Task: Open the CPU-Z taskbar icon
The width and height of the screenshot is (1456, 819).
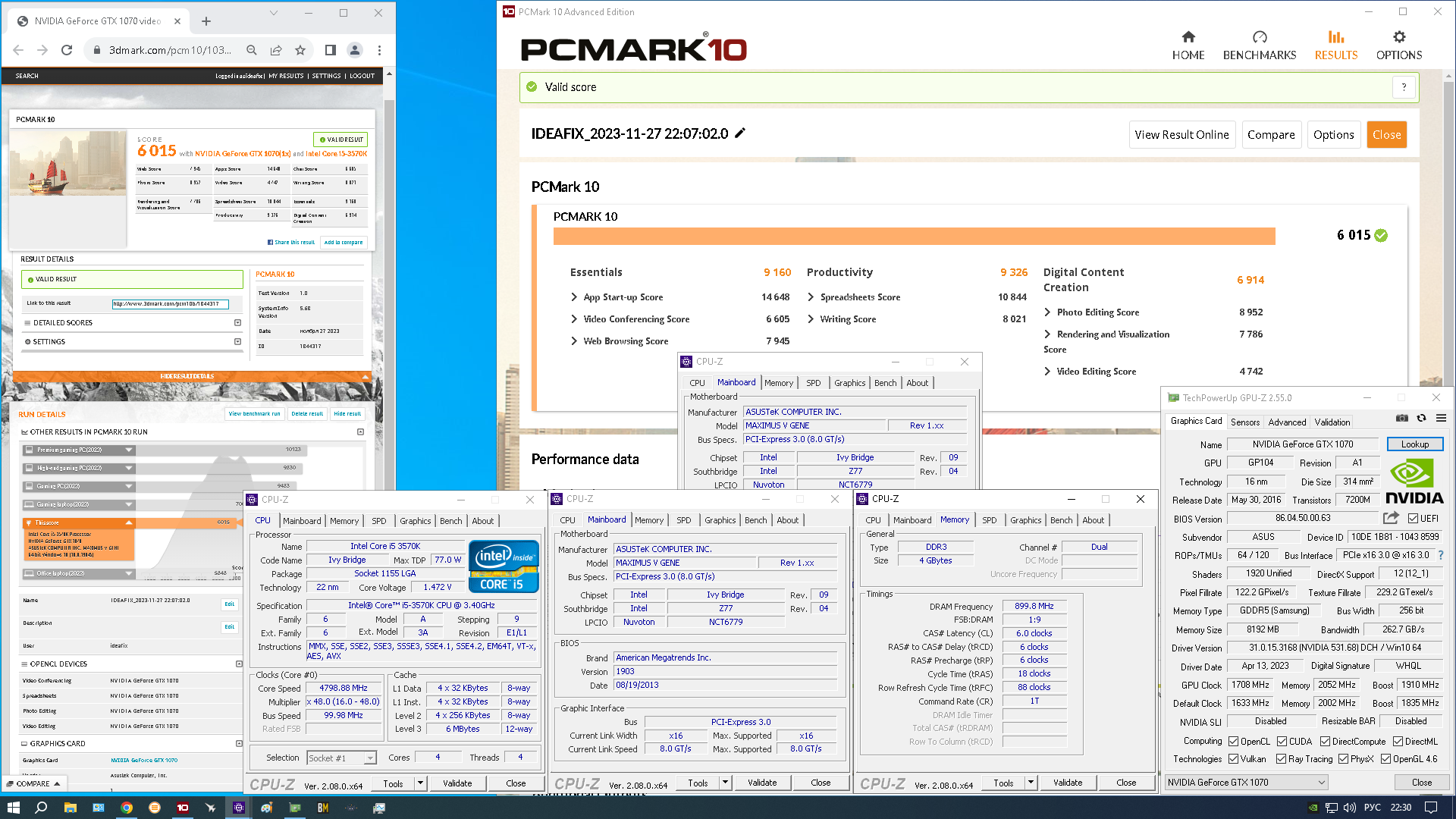Action: (239, 808)
